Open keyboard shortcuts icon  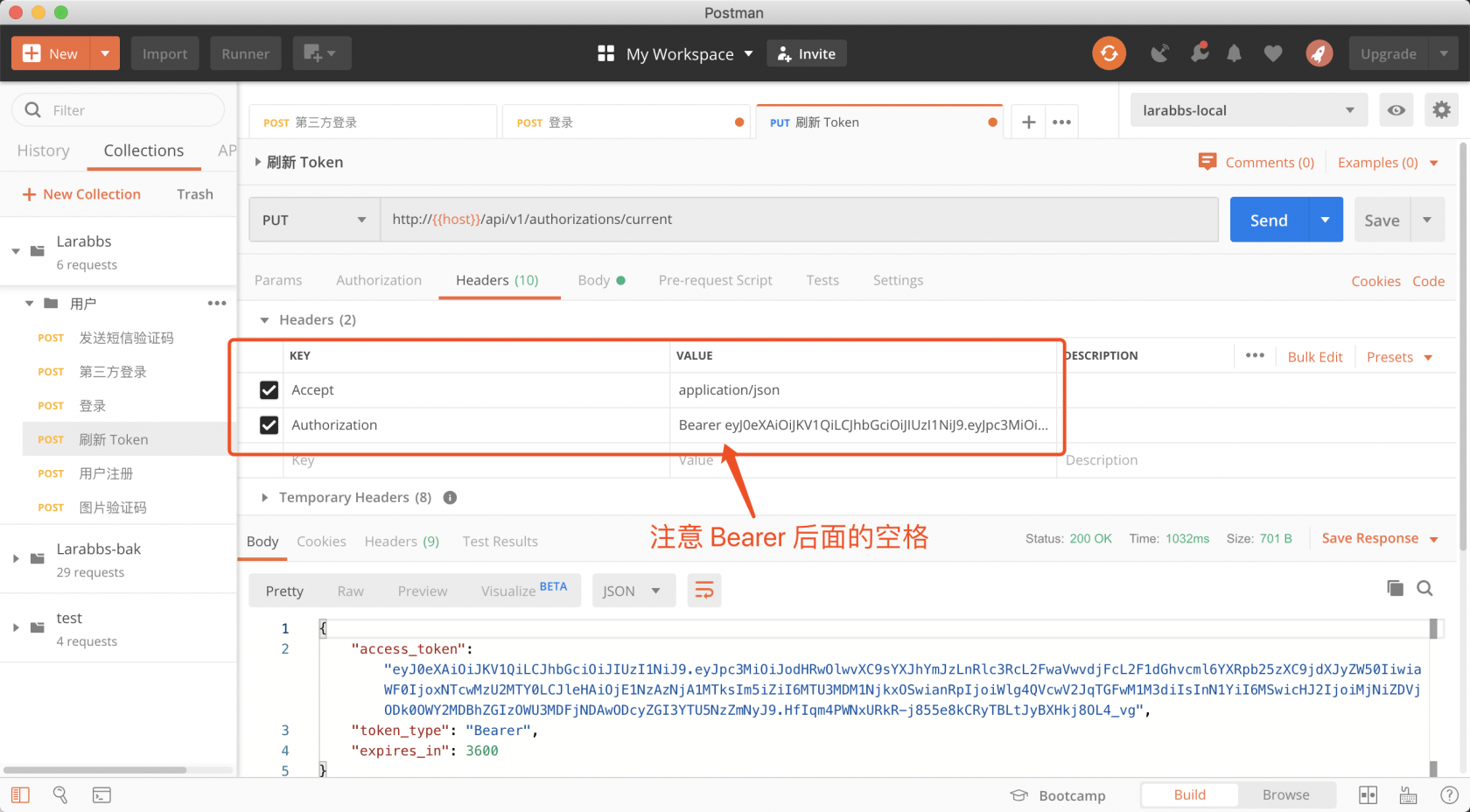(x=1408, y=794)
